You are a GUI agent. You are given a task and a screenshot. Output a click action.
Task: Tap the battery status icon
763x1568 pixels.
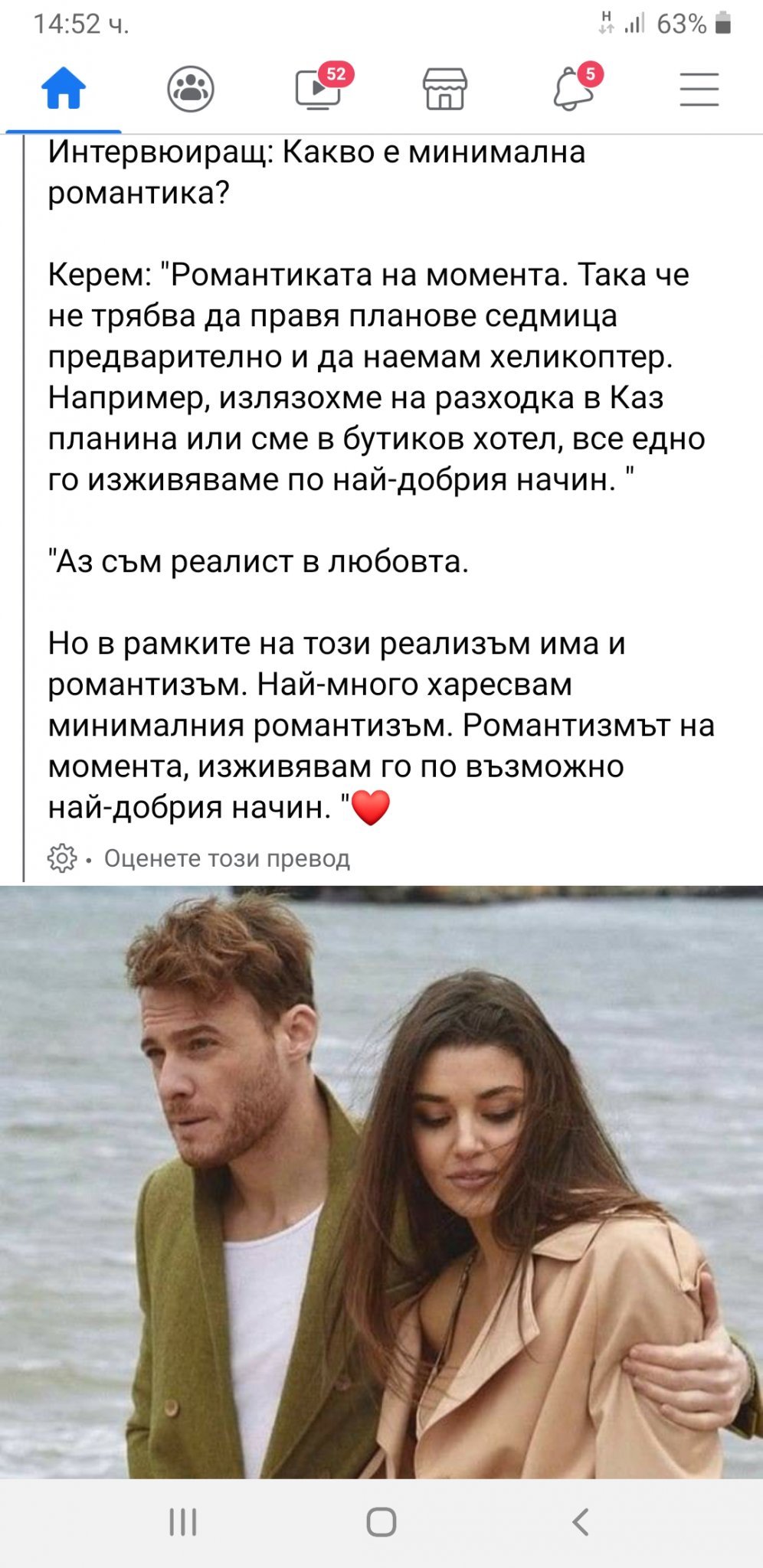pyautogui.click(x=722, y=24)
